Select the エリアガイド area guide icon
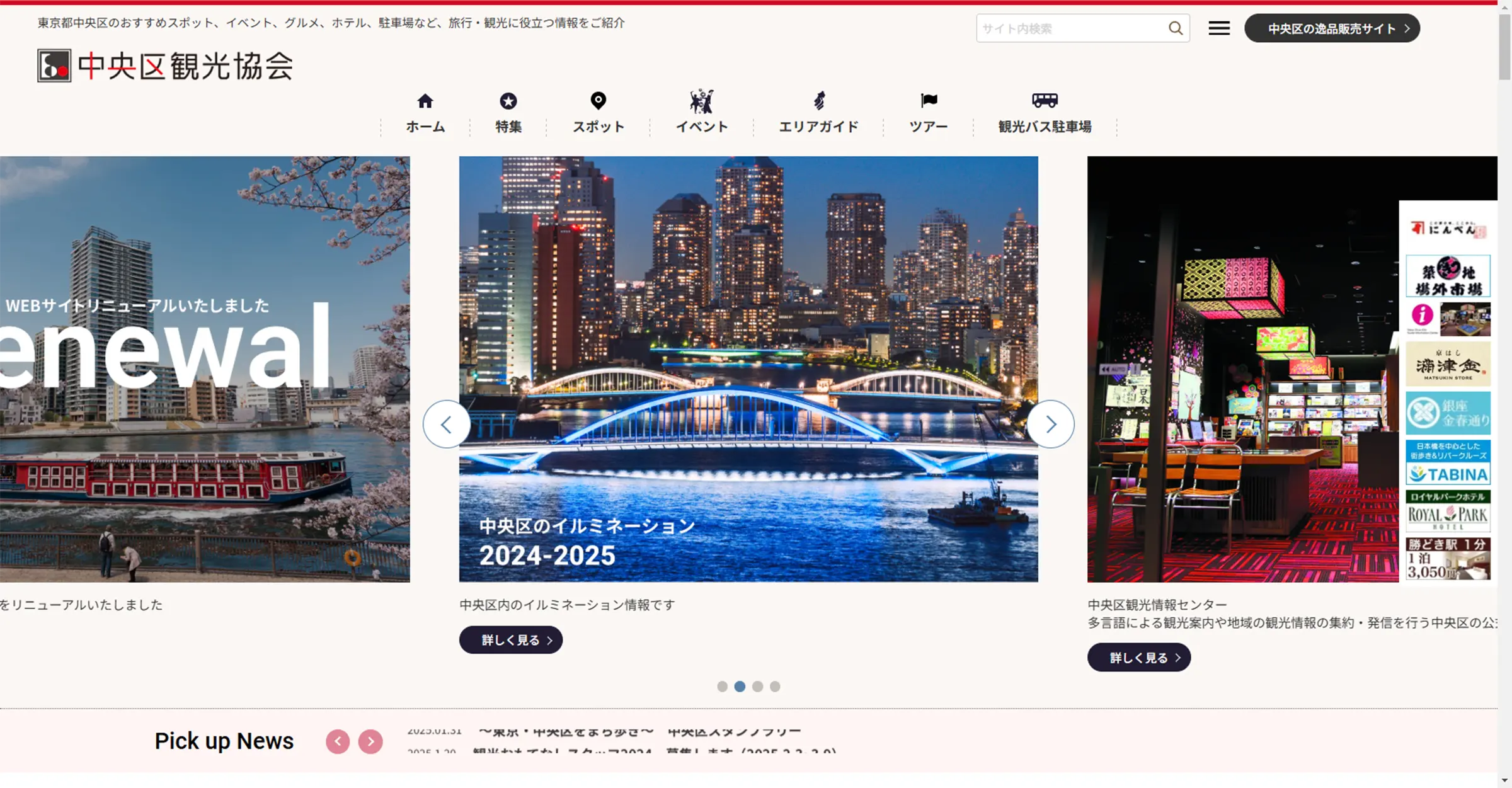Screen dimensions: 1512x788 click(819, 101)
